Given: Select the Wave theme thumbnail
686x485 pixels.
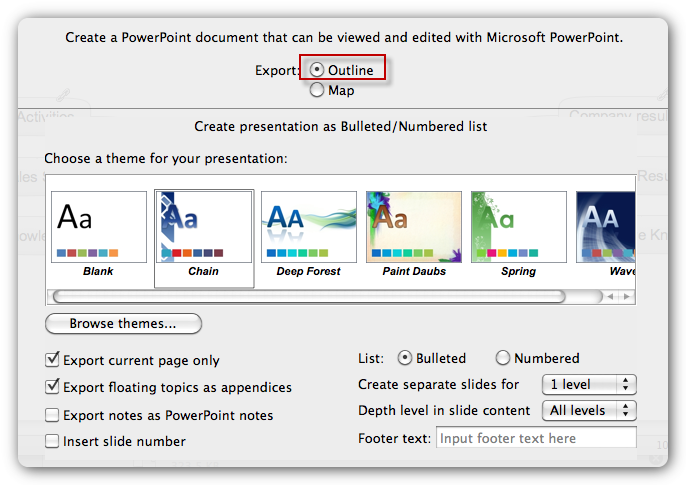Looking at the screenshot, I should point(606,227).
